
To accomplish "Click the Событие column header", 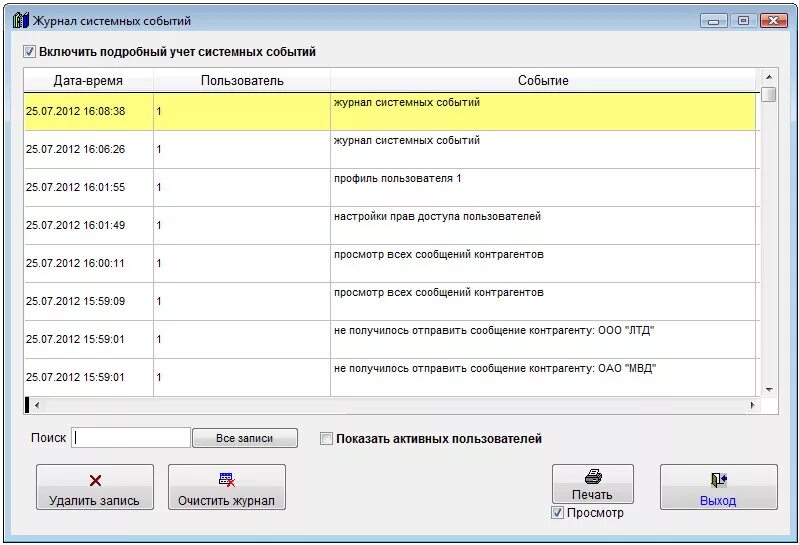I will point(543,80).
